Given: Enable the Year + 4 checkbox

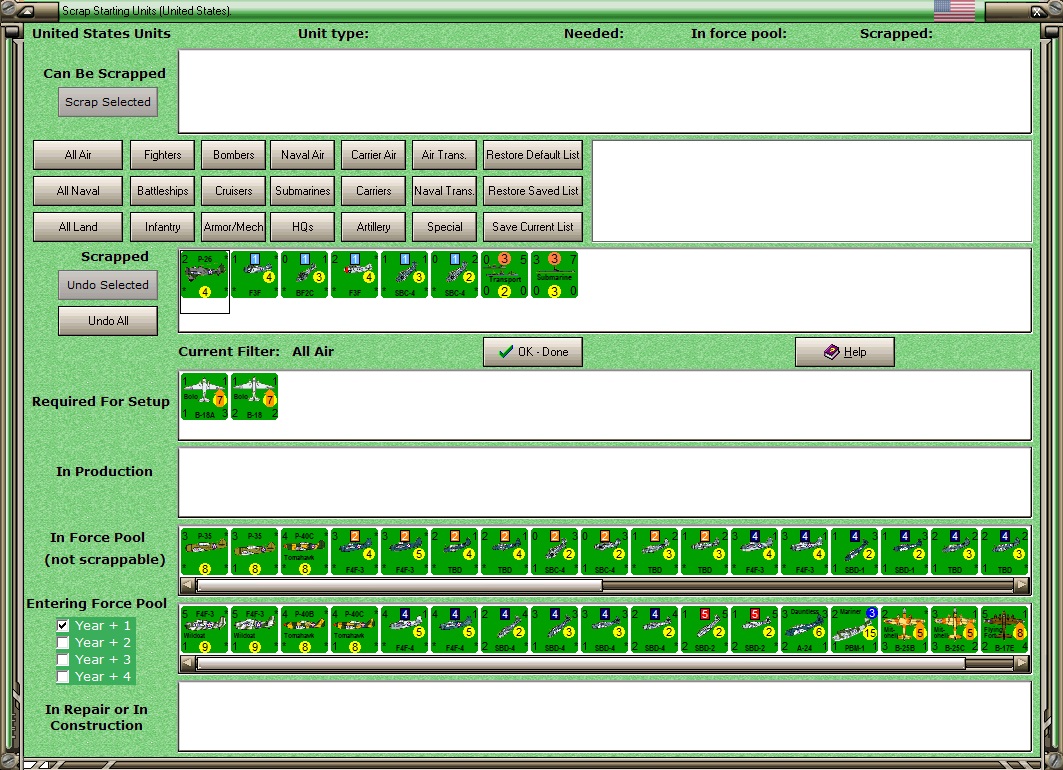Looking at the screenshot, I should tap(63, 676).
